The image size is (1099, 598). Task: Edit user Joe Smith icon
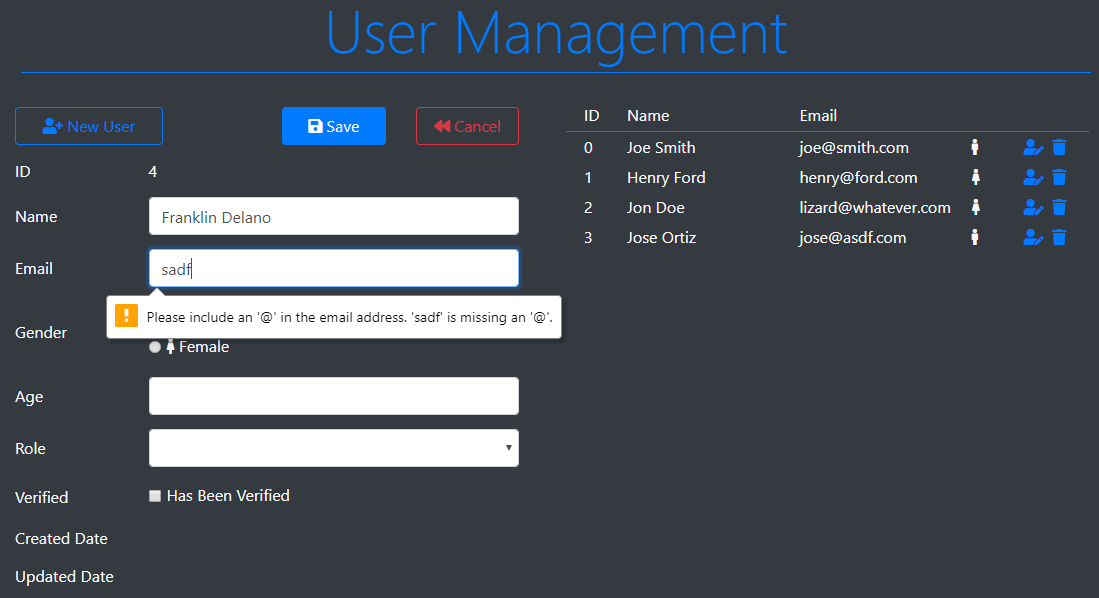pyautogui.click(x=1033, y=148)
